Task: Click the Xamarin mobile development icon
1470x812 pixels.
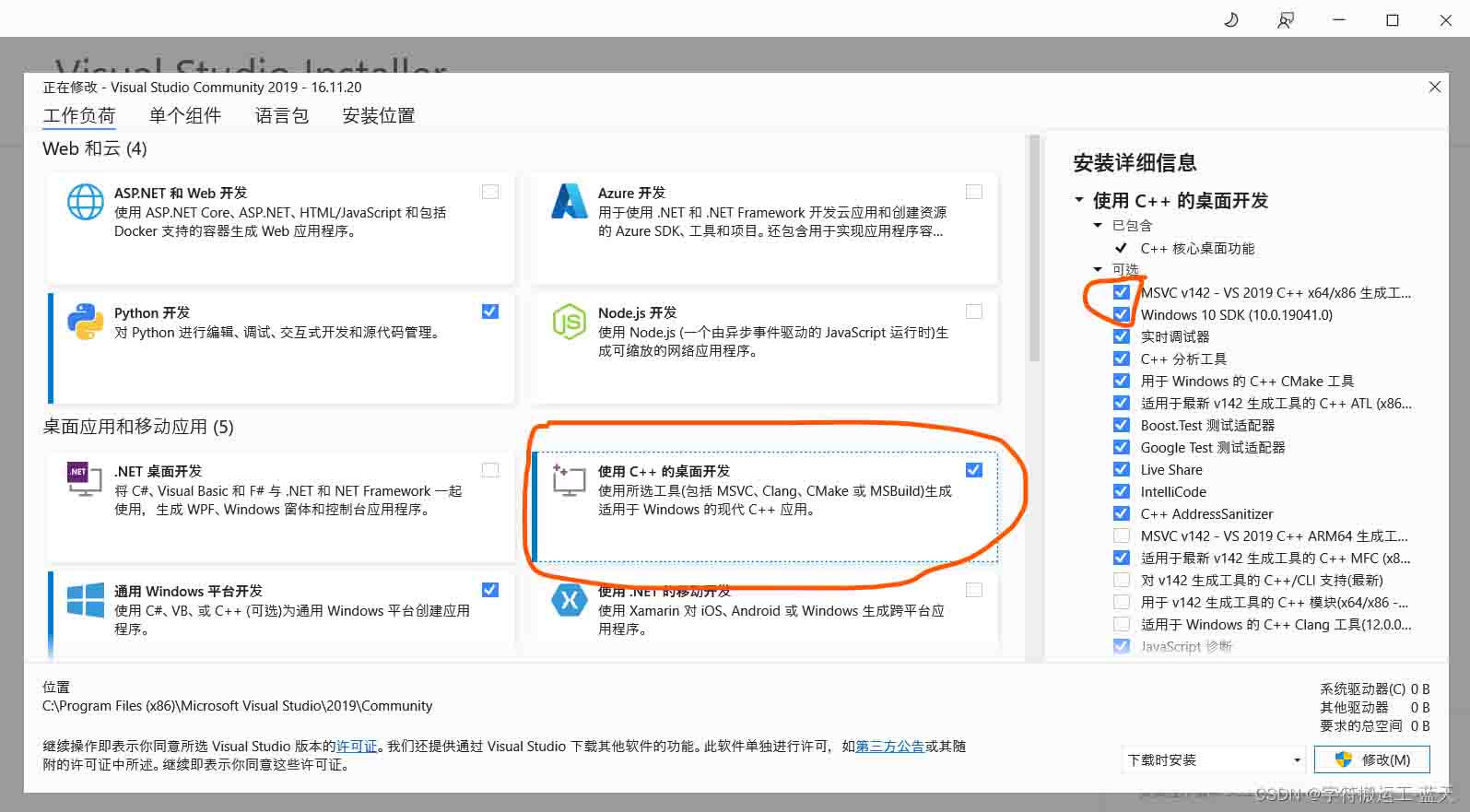Action: tap(569, 600)
